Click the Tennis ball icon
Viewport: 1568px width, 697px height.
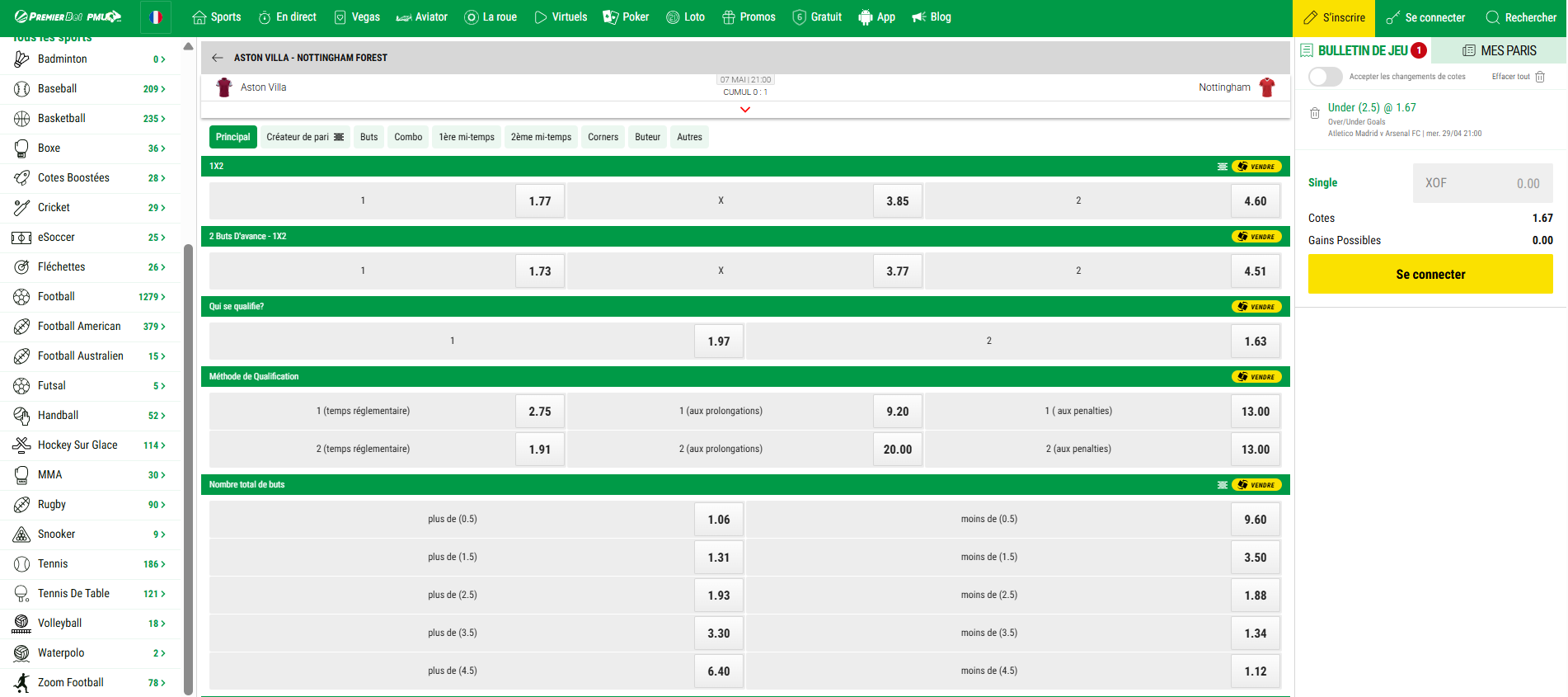(21, 563)
